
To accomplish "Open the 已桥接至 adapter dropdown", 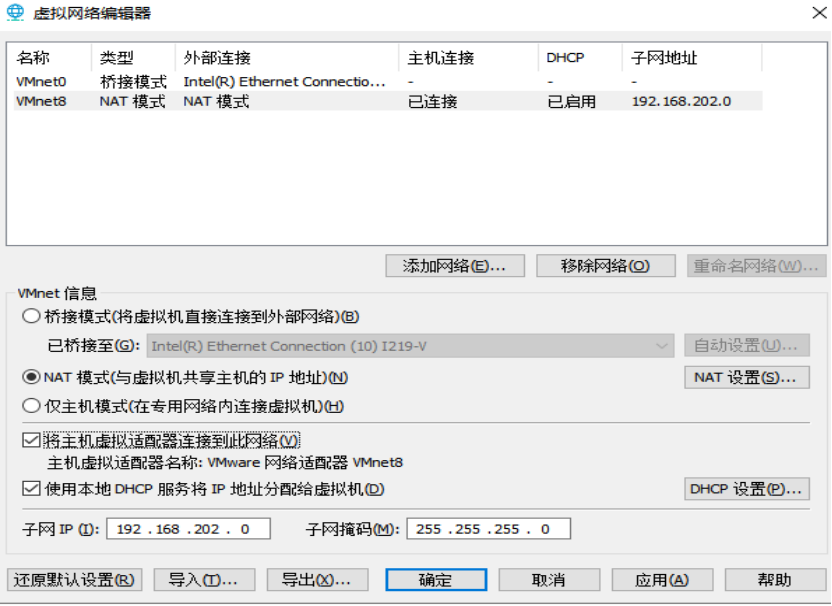I will [x=410, y=346].
